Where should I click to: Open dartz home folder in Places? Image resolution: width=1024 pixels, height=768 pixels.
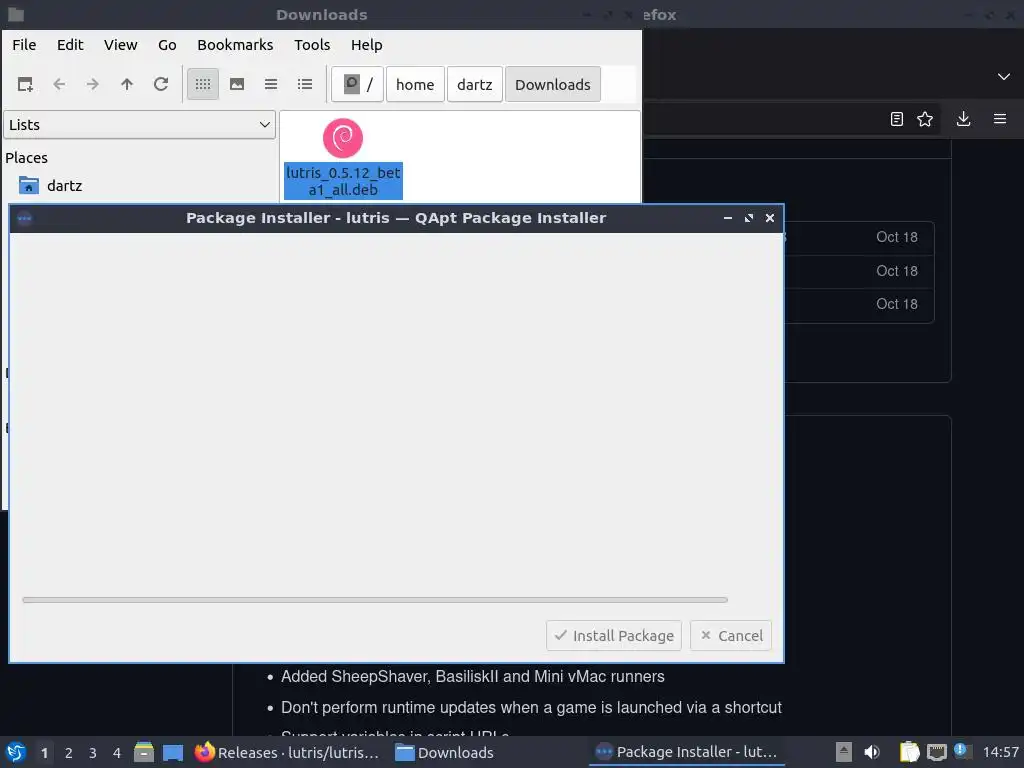tap(64, 186)
